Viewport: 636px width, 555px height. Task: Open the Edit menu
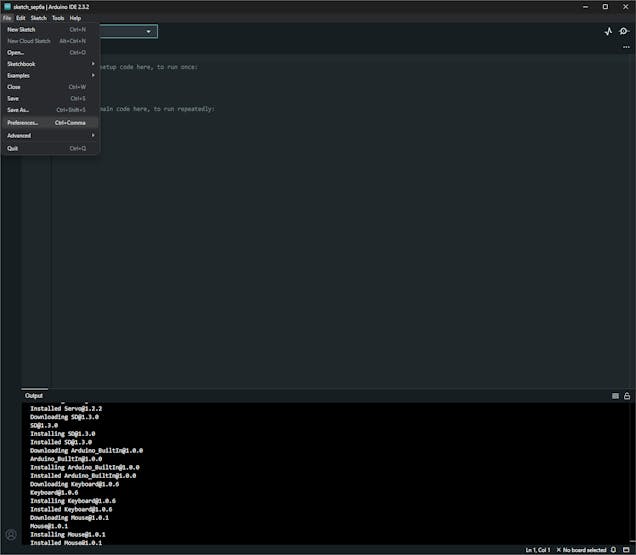click(21, 18)
